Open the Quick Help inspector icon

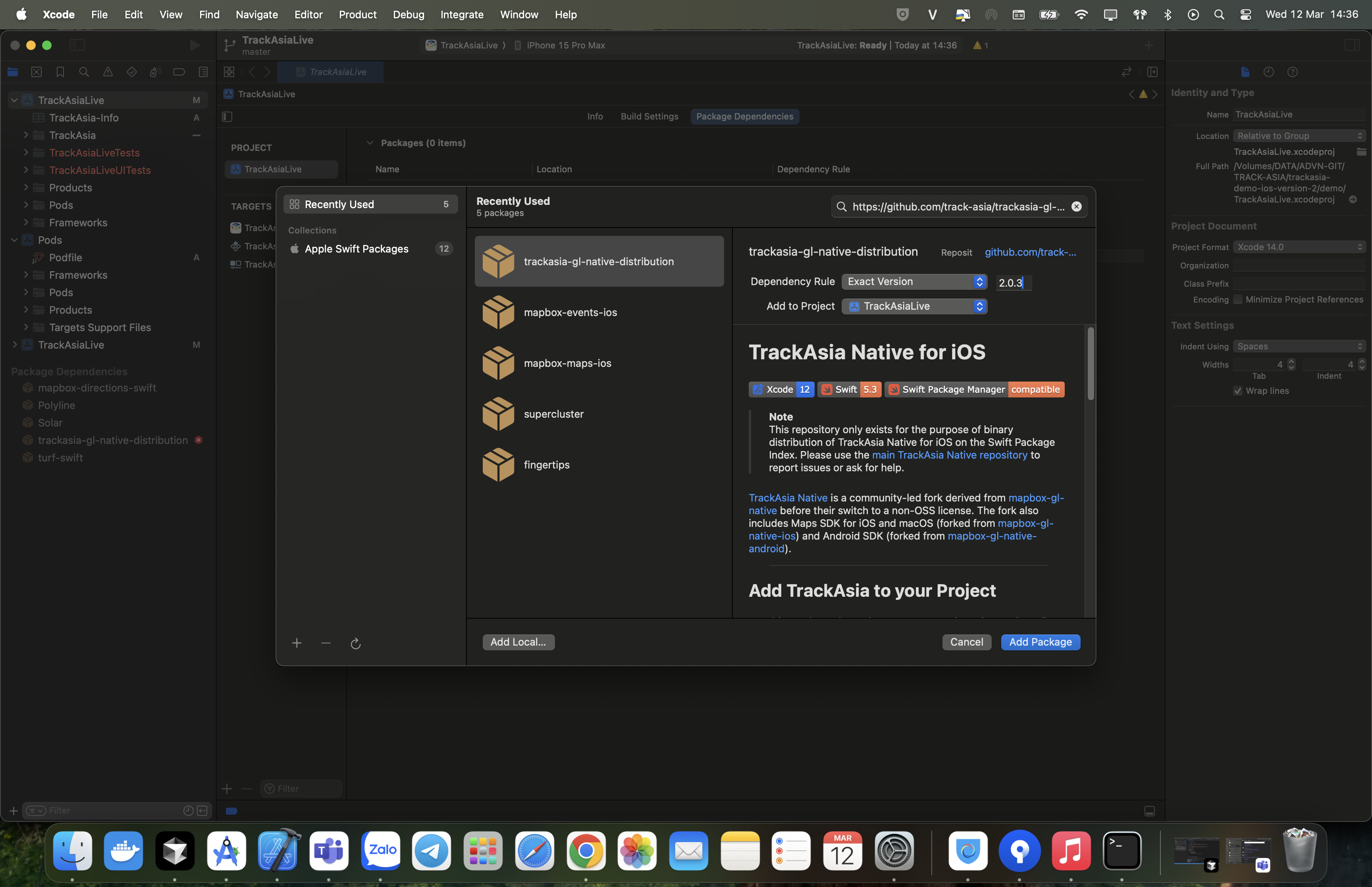(1293, 72)
